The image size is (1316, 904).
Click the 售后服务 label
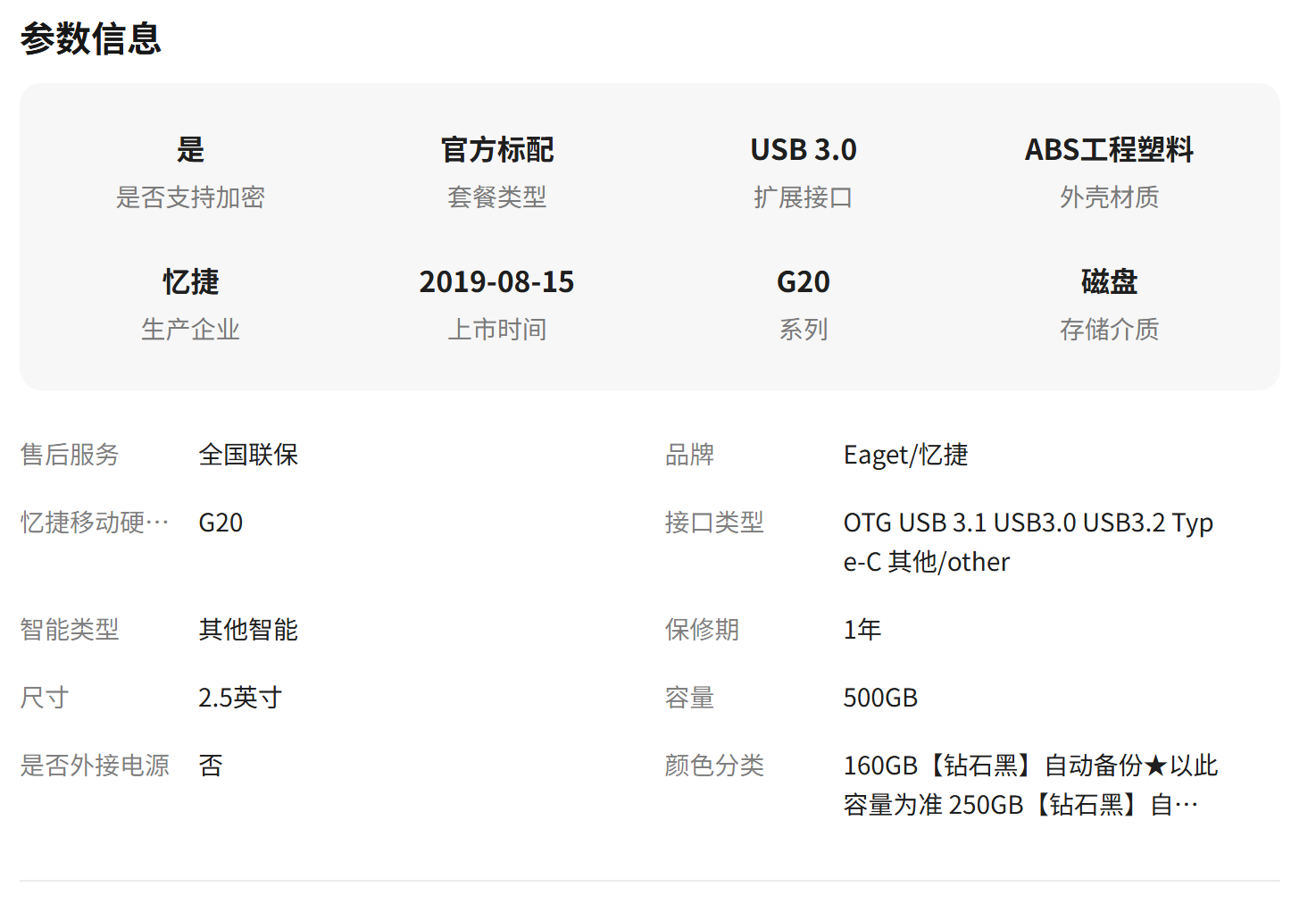click(70, 456)
